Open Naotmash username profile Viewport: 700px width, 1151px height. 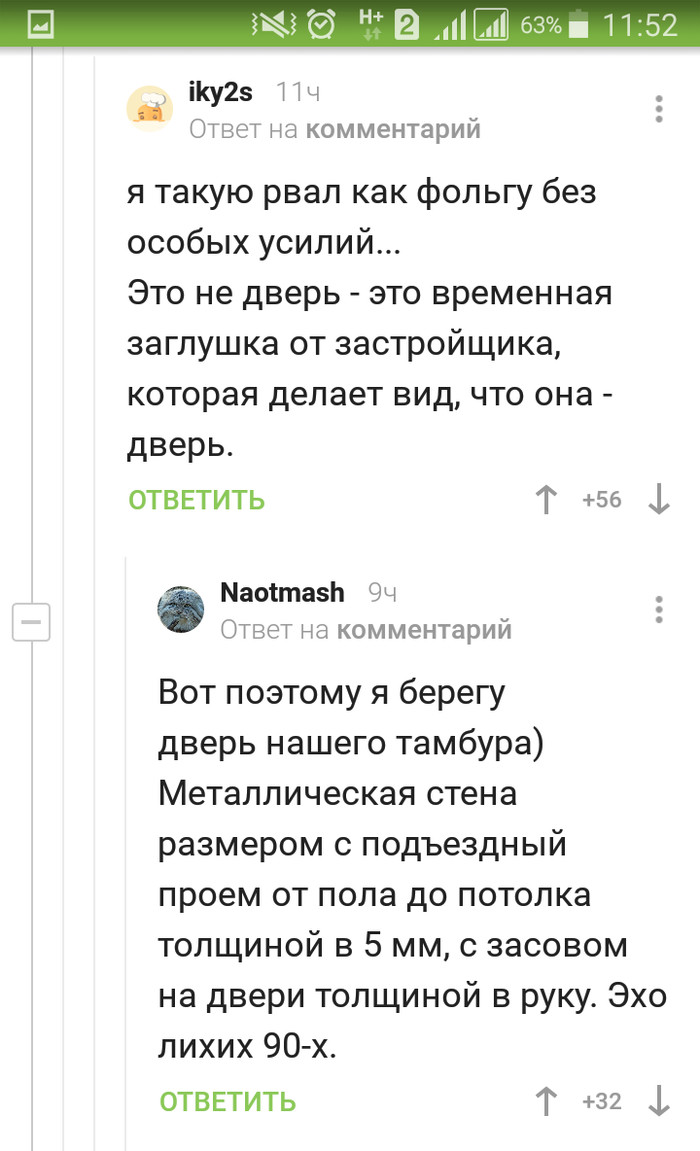[281, 592]
